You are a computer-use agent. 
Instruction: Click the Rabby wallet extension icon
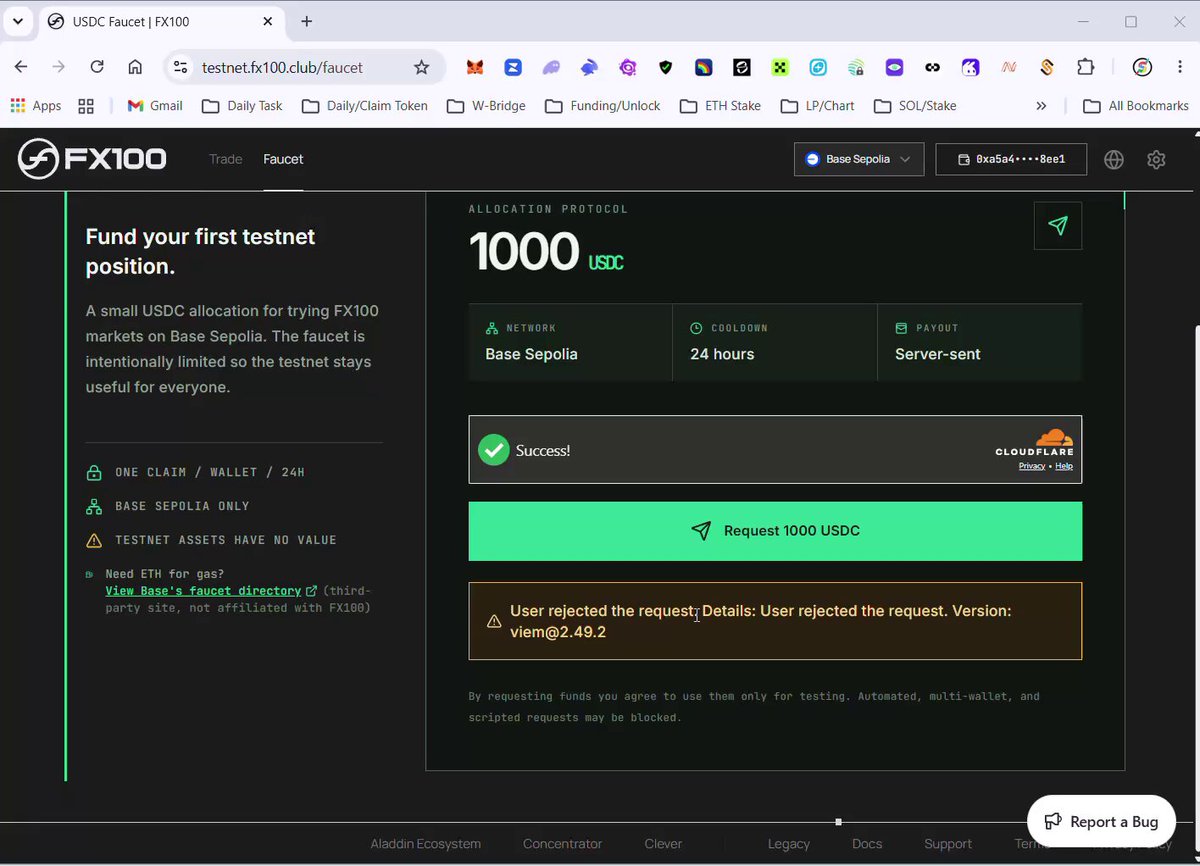pos(589,67)
